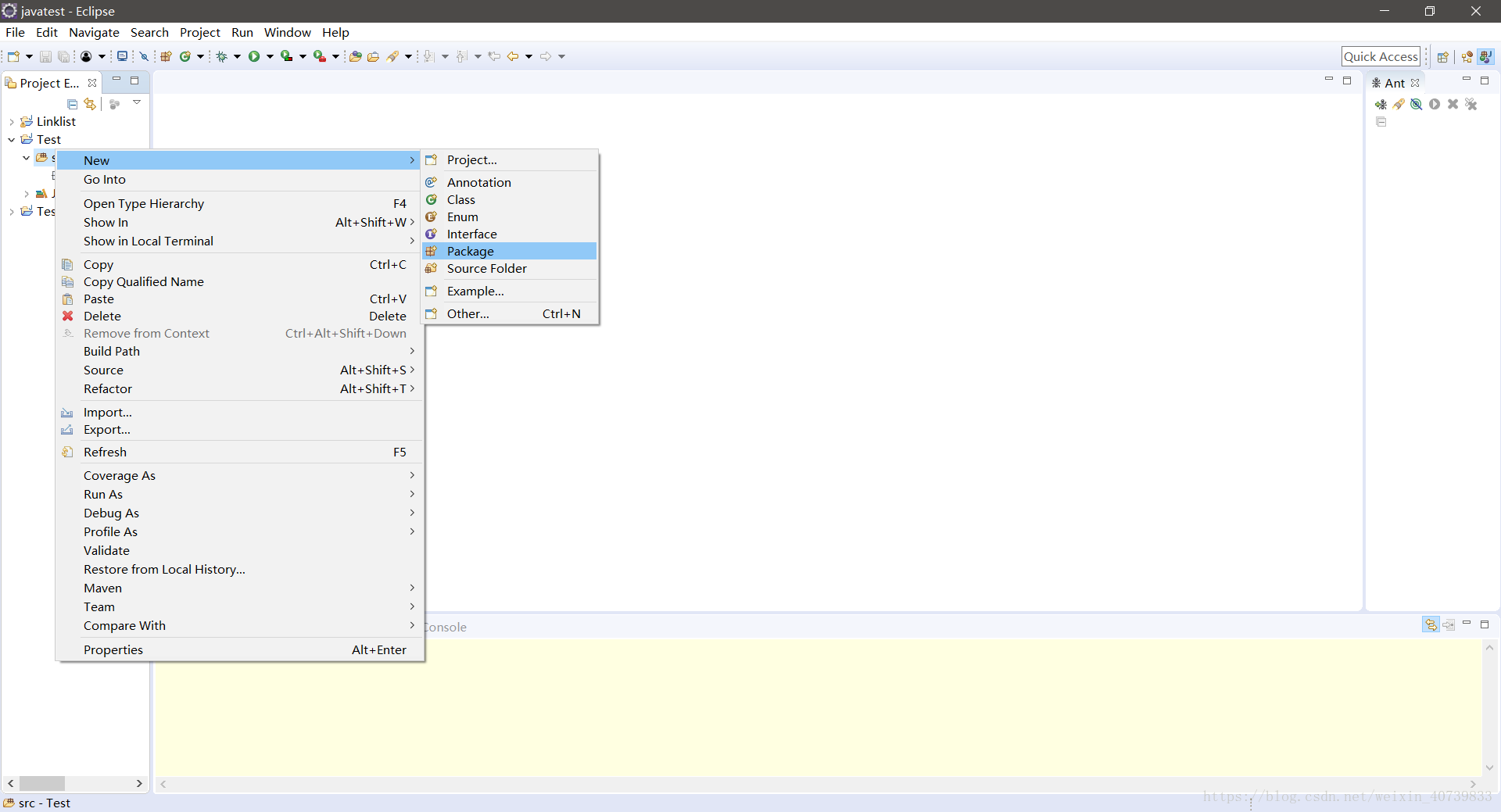Viewport: 1501px width, 812px height.
Task: Open the New wizard dropdown arrow
Action: point(29,56)
